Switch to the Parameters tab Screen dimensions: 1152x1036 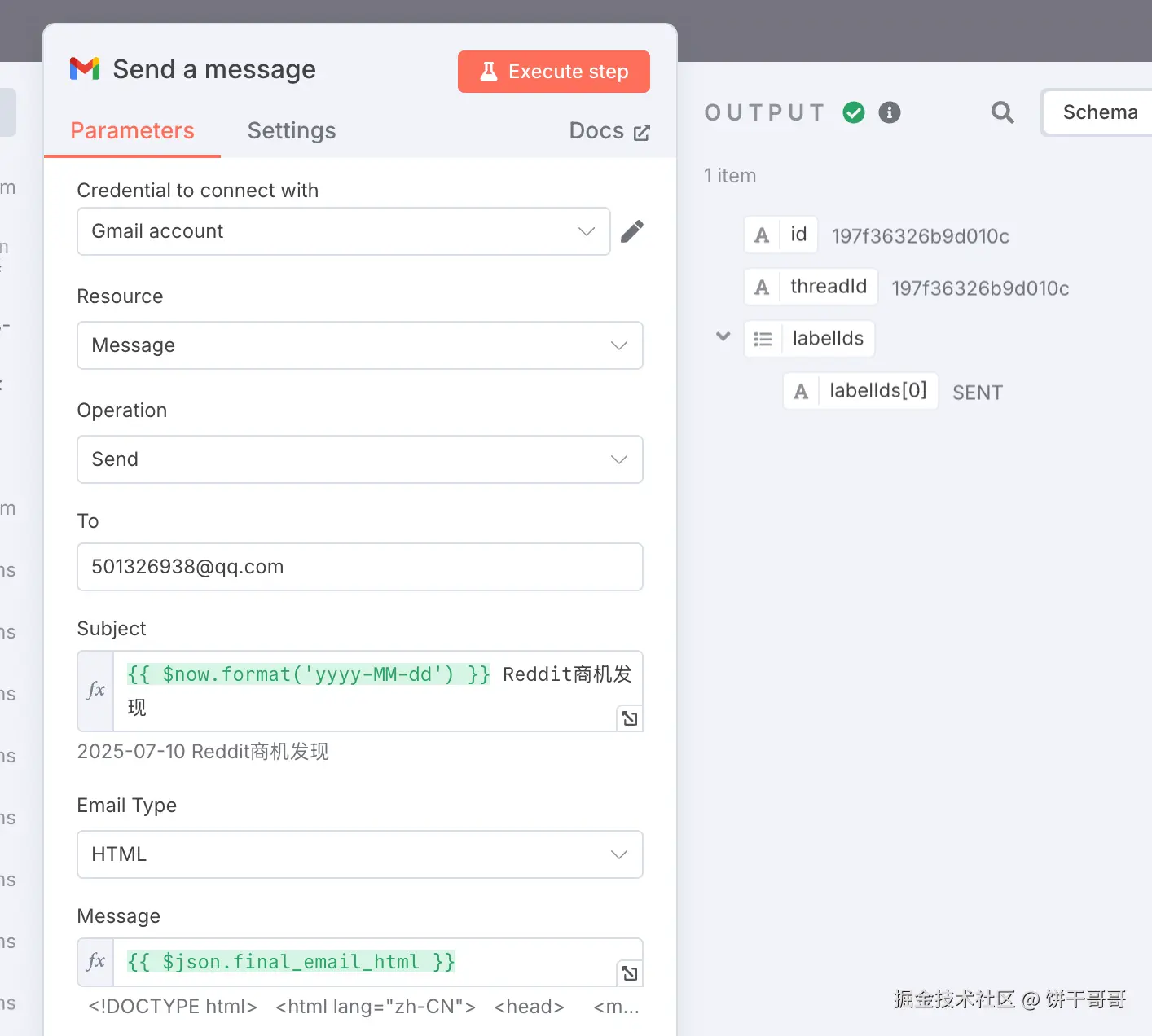[132, 131]
